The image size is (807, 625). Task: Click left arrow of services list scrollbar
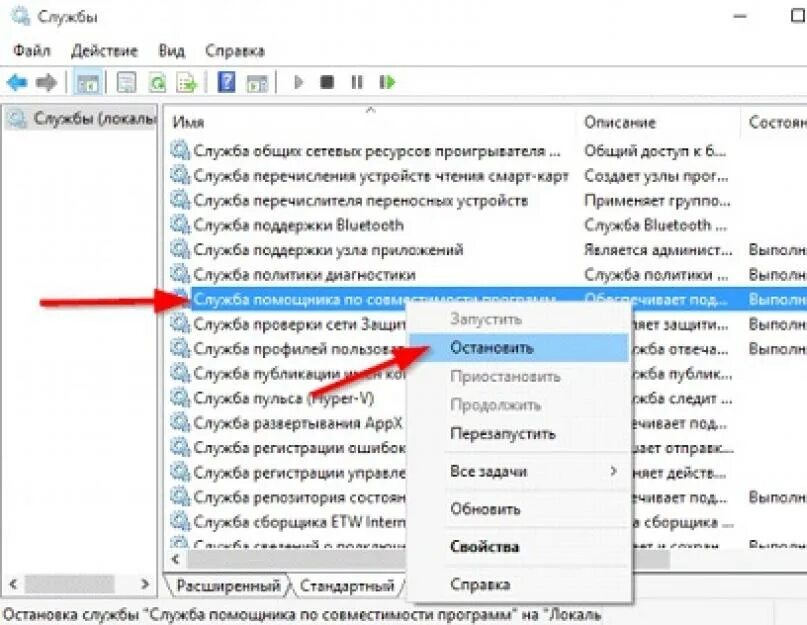pos(176,559)
